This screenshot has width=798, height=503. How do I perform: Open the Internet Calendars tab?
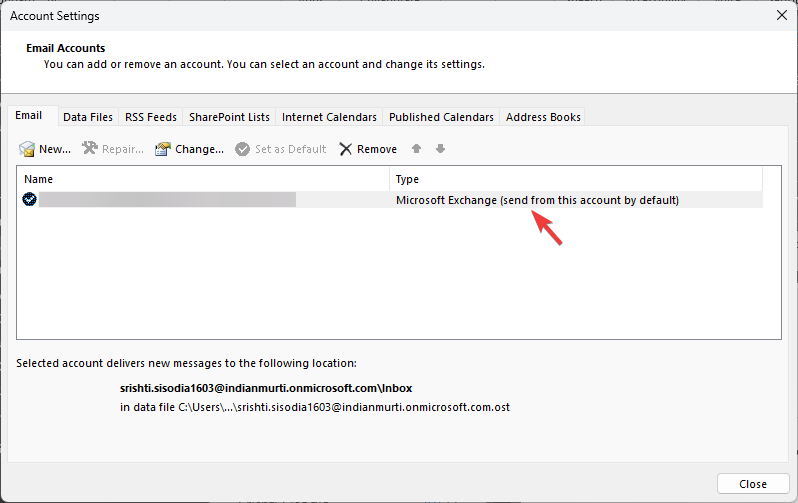pyautogui.click(x=329, y=117)
